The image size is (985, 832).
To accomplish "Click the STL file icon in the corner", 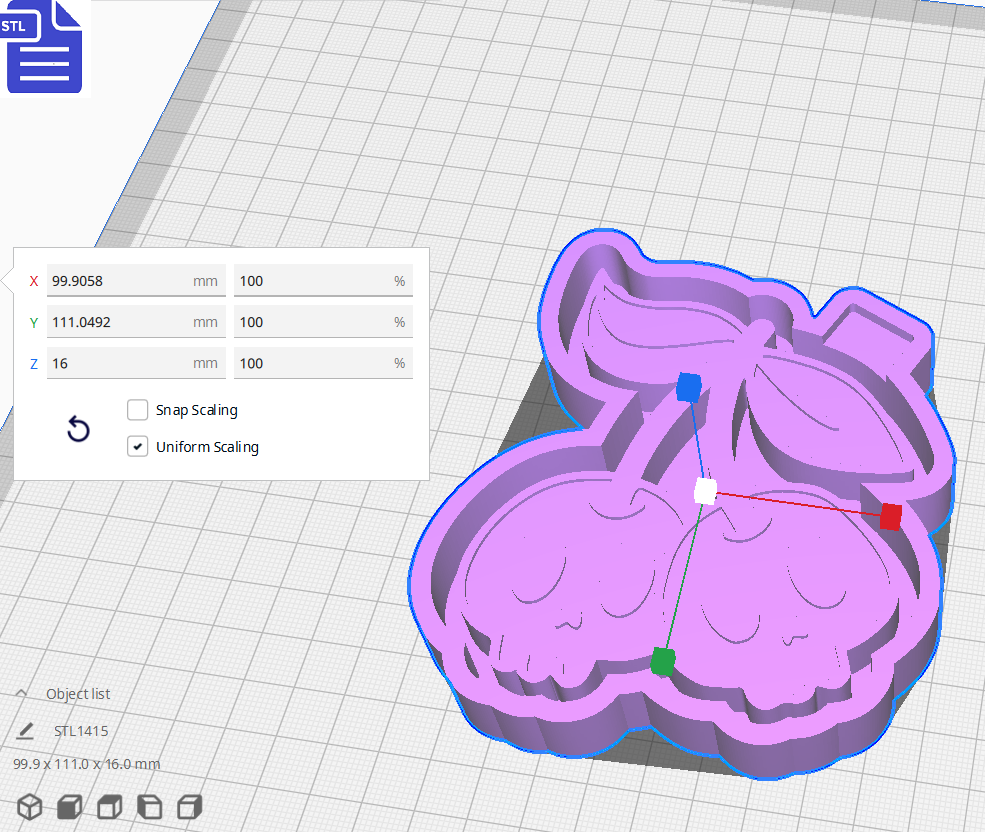I will tap(44, 47).
